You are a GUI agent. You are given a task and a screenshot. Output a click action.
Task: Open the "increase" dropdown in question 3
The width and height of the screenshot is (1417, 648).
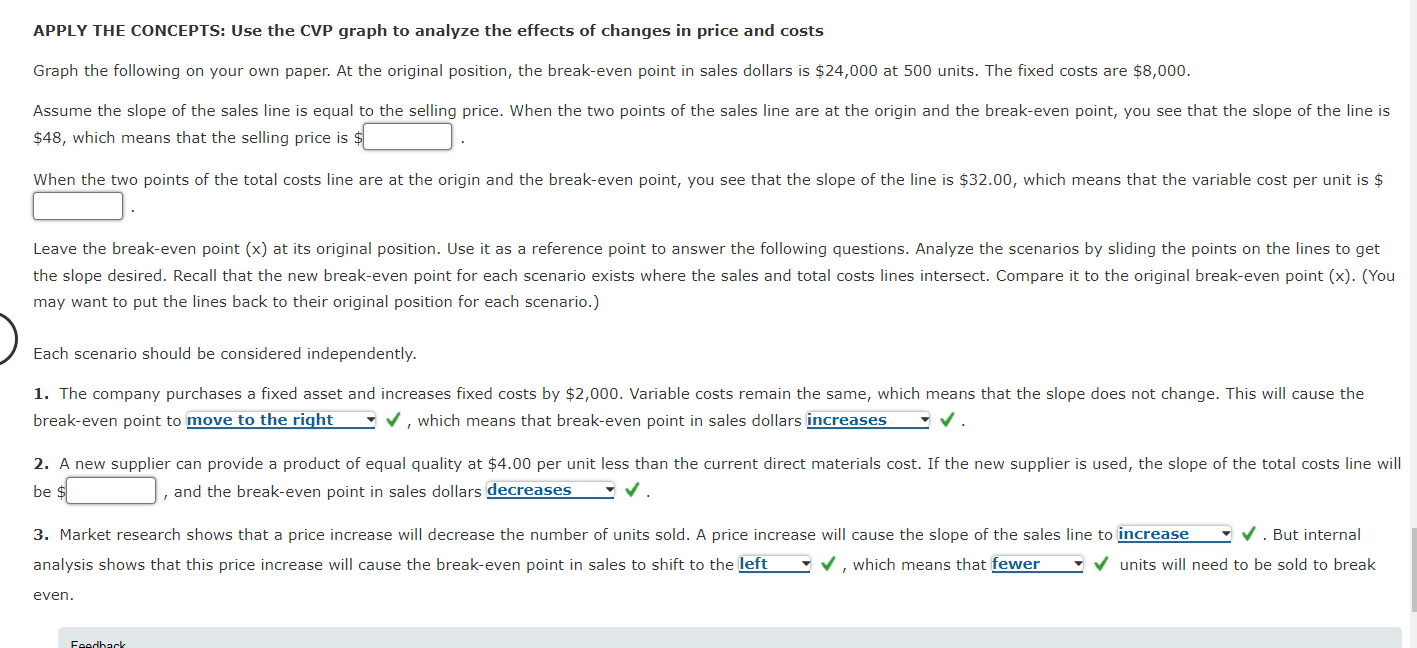[1173, 533]
